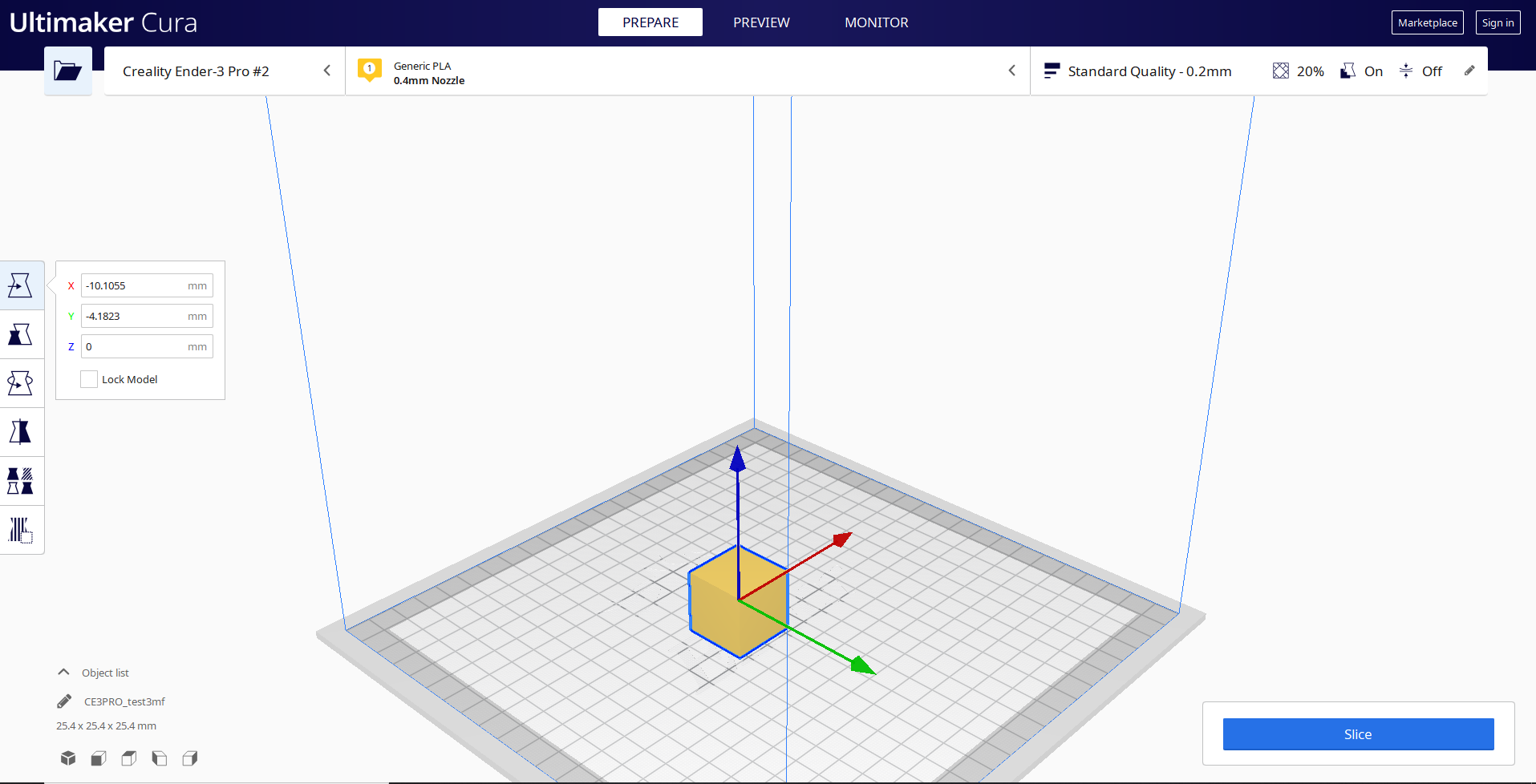Click the 0.4mm Nozzle label
This screenshot has width=1536, height=784.
coord(429,80)
